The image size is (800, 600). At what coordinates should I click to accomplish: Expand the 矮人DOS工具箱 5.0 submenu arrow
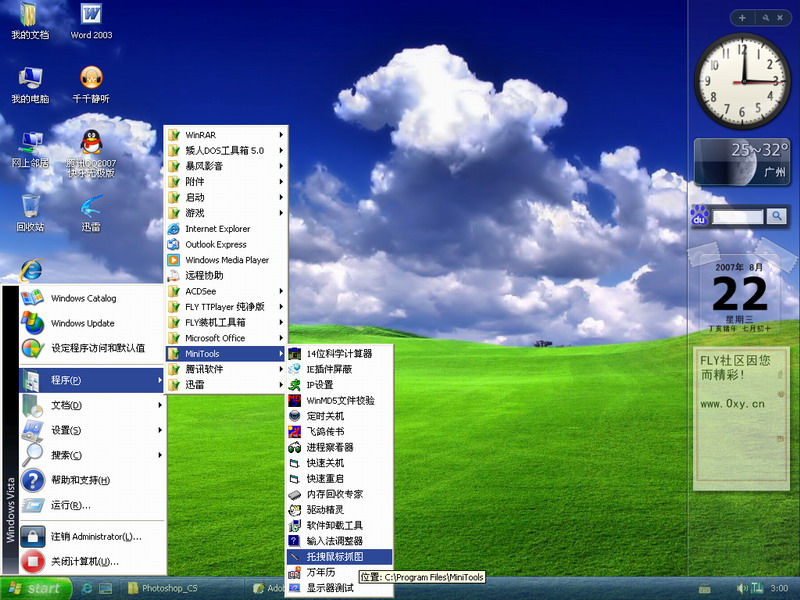coord(281,151)
